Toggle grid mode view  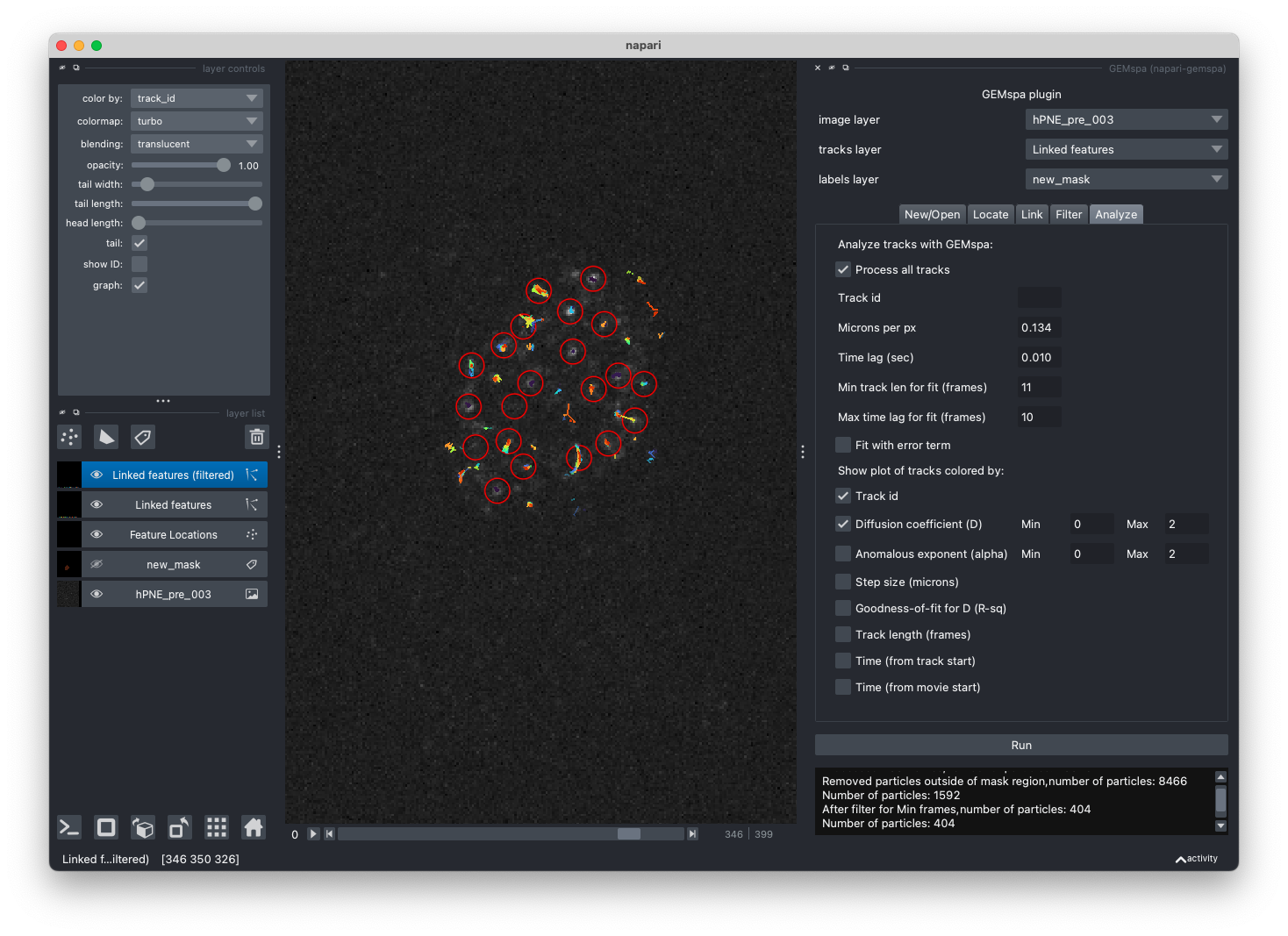click(x=217, y=827)
